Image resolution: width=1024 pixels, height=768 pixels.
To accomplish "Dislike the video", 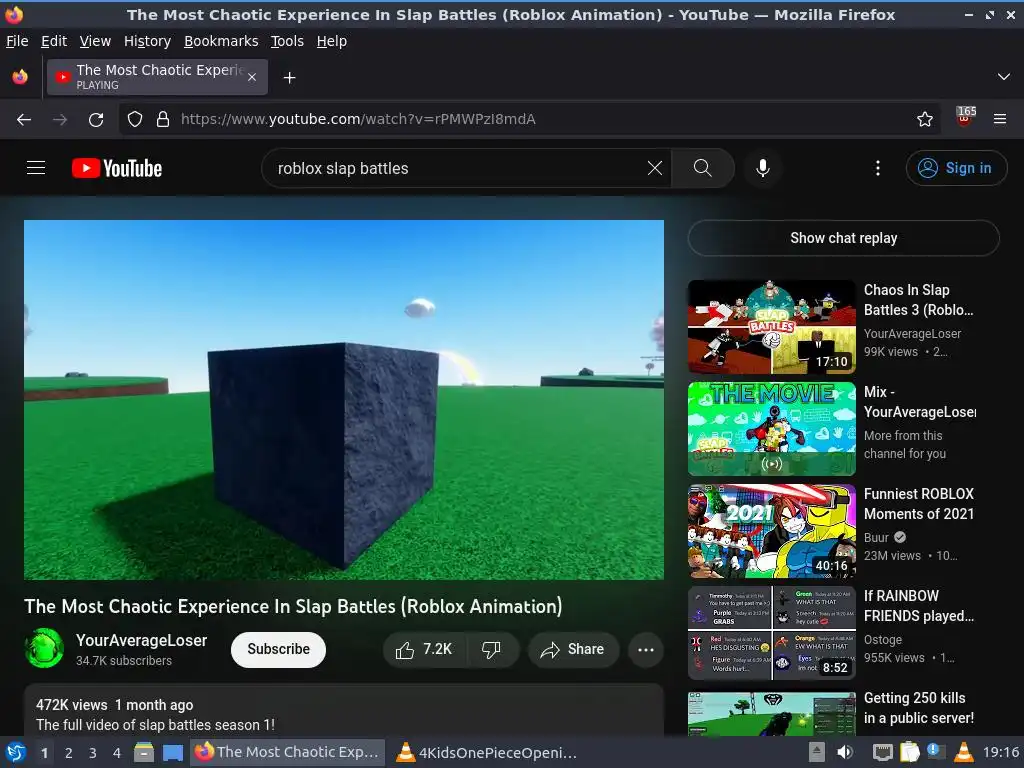I will tap(492, 649).
